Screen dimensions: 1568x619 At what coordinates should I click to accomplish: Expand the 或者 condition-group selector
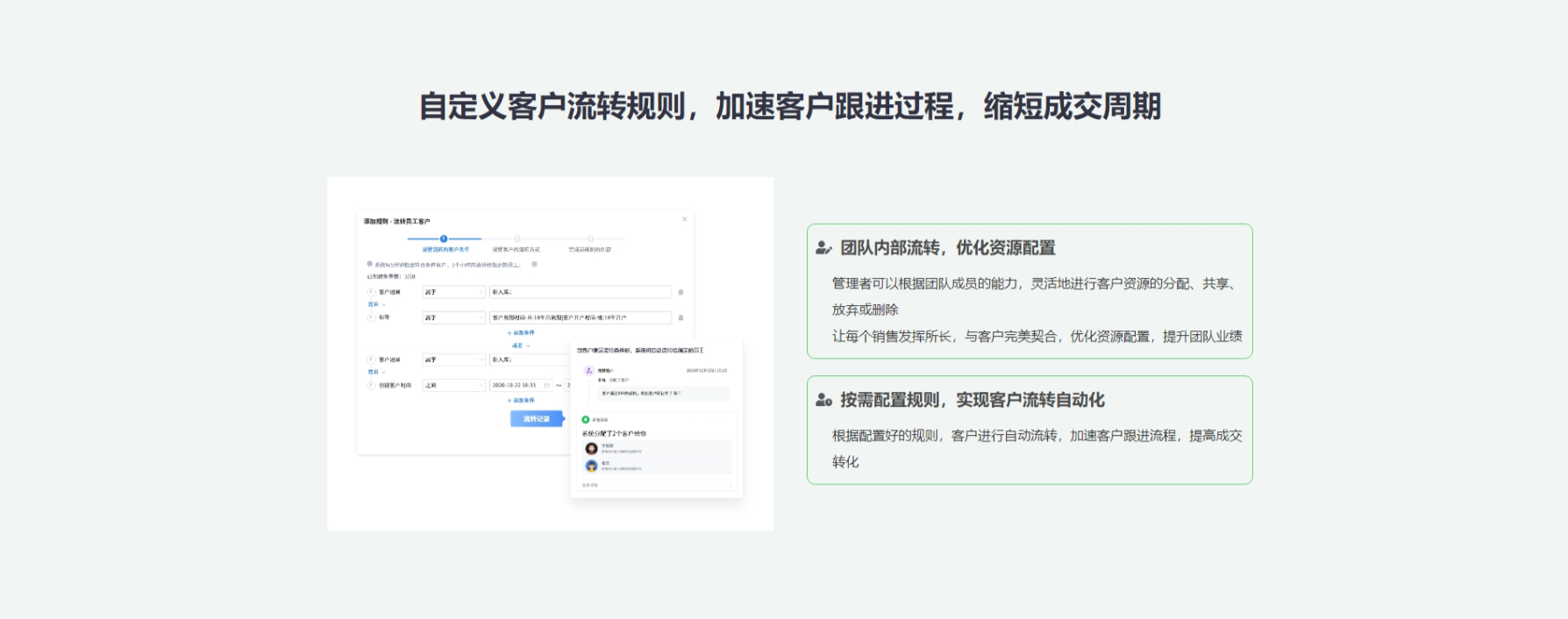click(x=521, y=346)
